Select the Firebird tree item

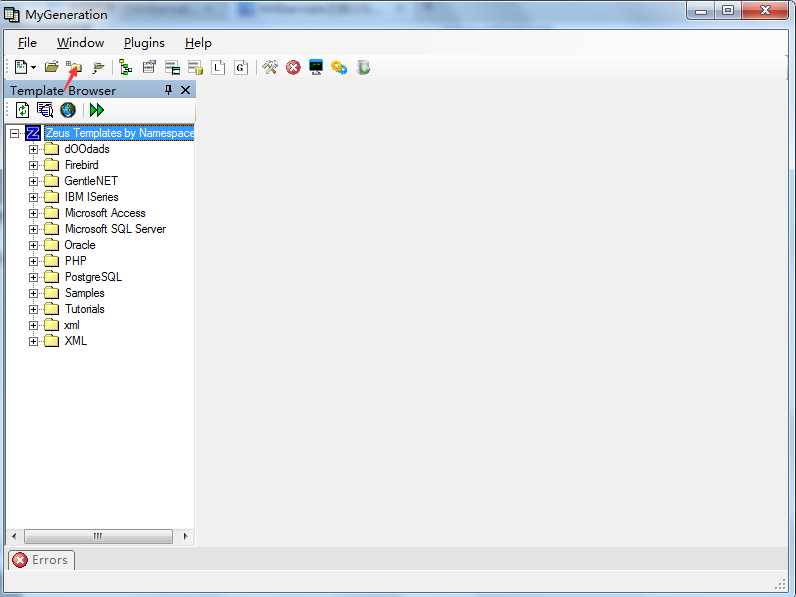click(x=81, y=165)
